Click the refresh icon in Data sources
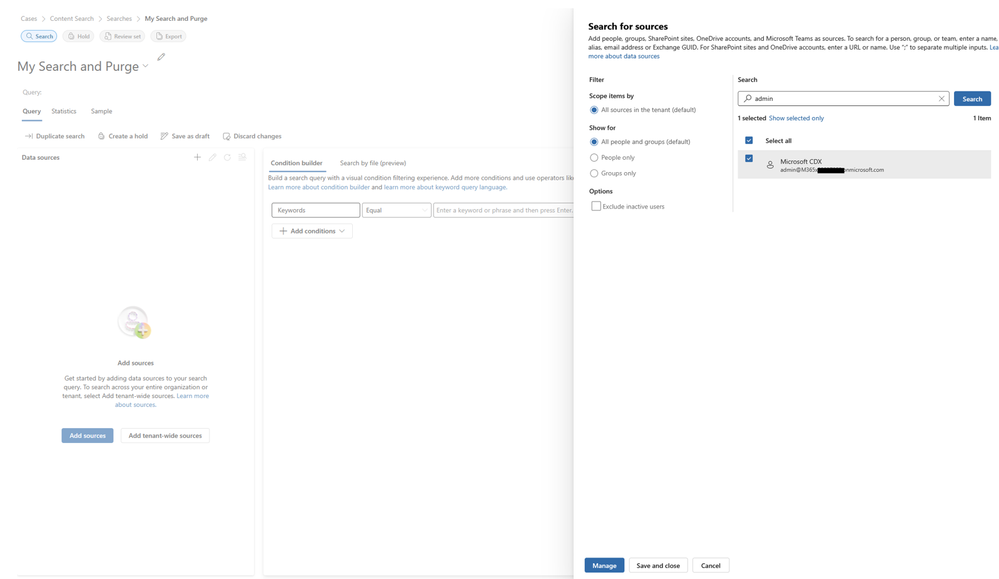Image resolution: width=999 pixels, height=579 pixels. coord(227,157)
